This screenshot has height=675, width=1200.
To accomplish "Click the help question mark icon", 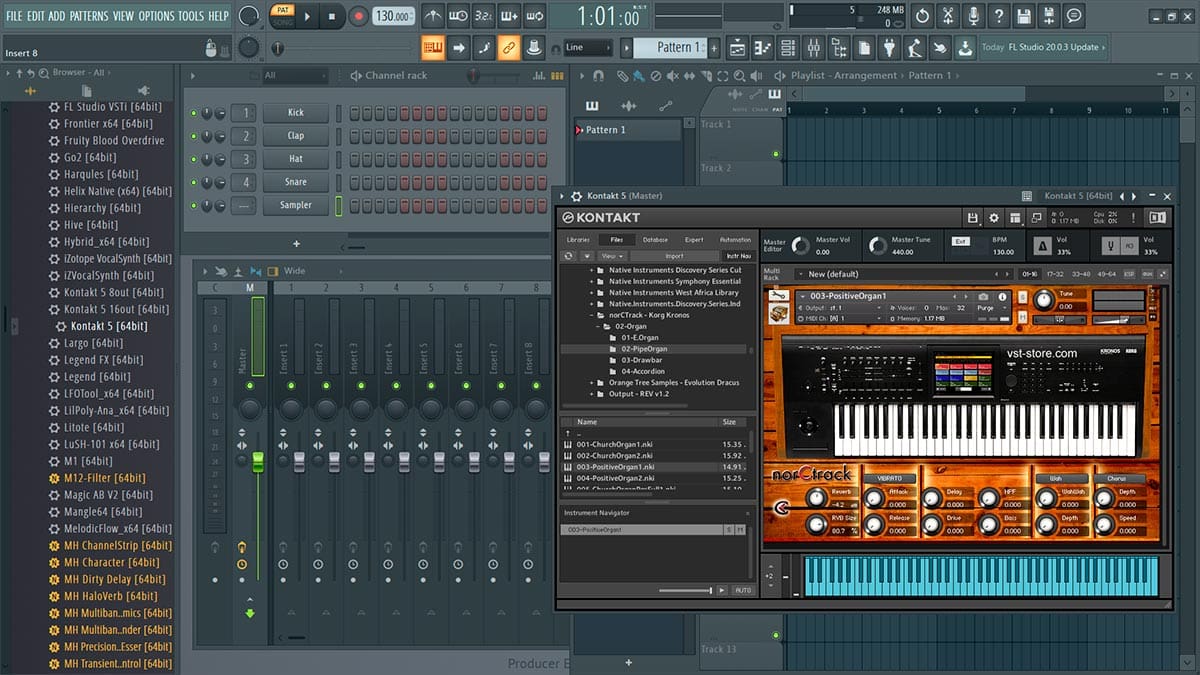I will tap(998, 16).
